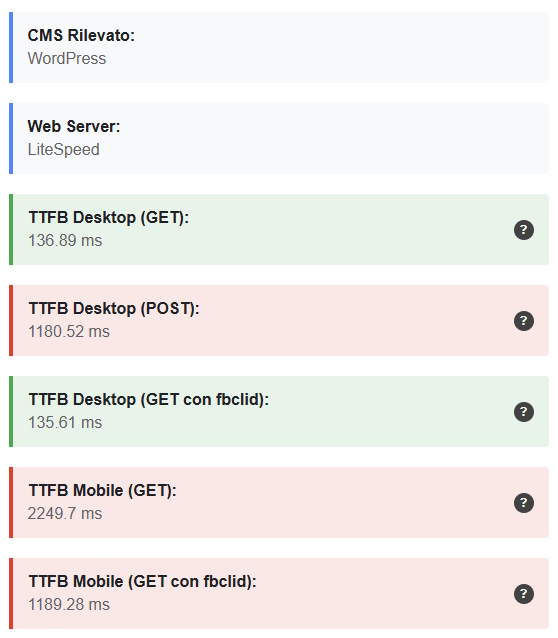558x638 pixels.
Task: Click the CMS Rilevato heading
Action: click(x=81, y=35)
